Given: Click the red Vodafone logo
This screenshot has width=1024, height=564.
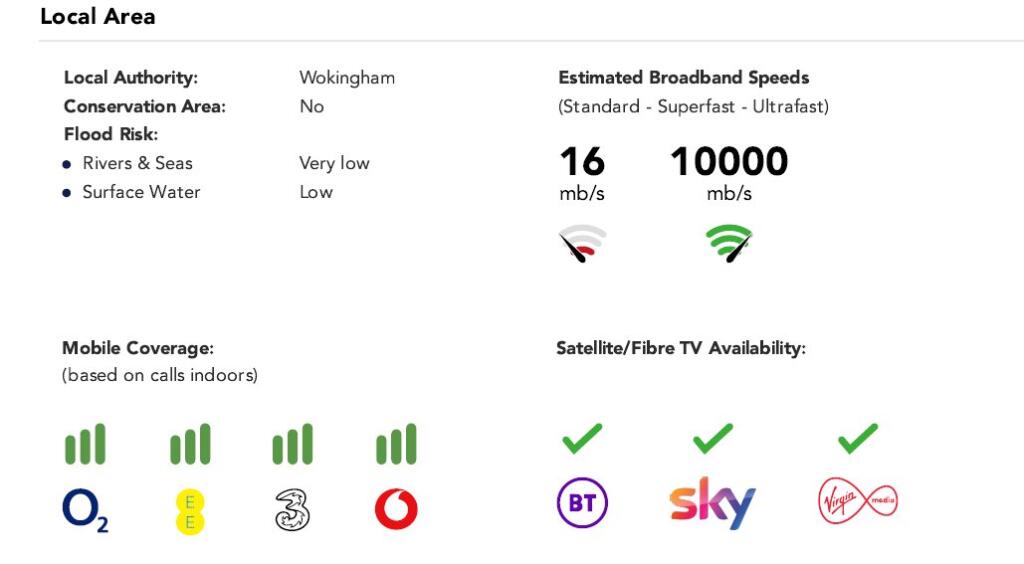Looking at the screenshot, I should pyautogui.click(x=396, y=510).
